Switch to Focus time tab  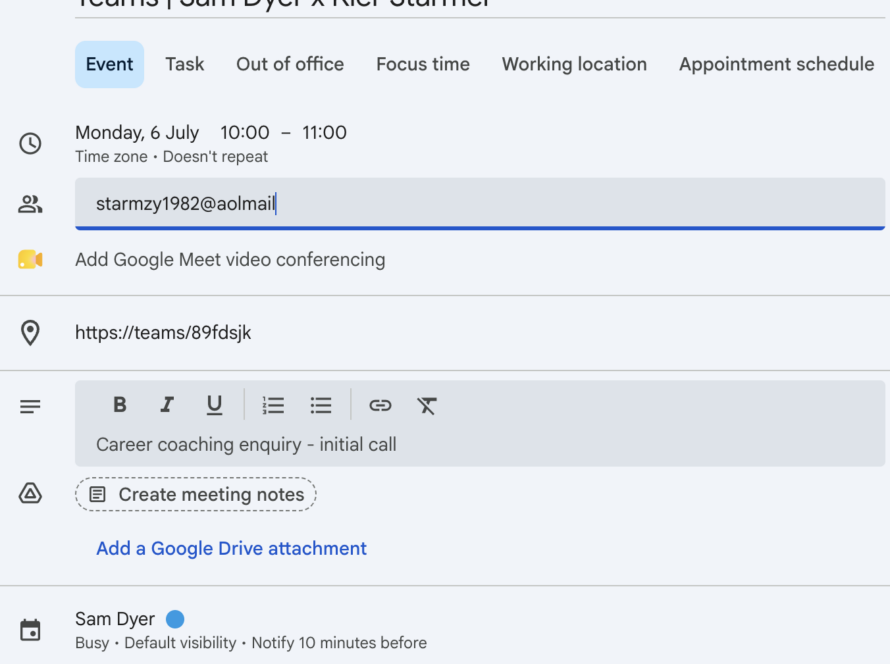click(423, 64)
